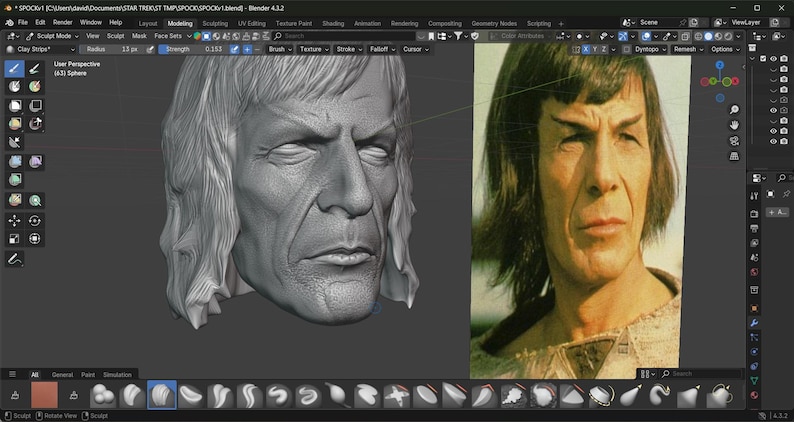Screen dimensions: 794x422
Task: Select the Edit Face Set tool
Action: (14, 201)
